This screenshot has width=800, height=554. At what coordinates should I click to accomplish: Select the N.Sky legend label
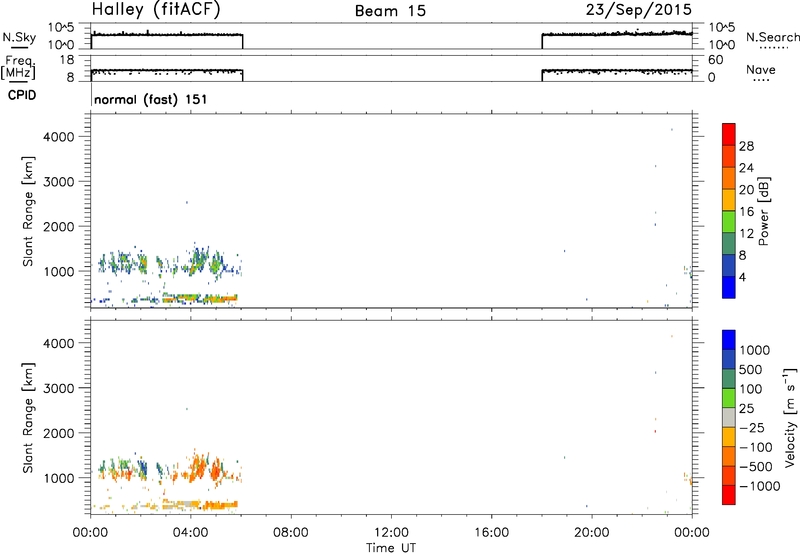point(19,37)
